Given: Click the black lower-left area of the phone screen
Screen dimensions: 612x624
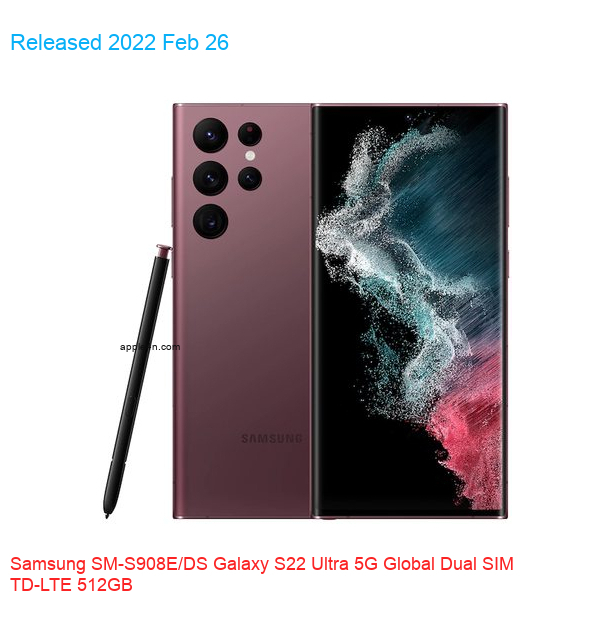Looking at the screenshot, I should point(358,458).
